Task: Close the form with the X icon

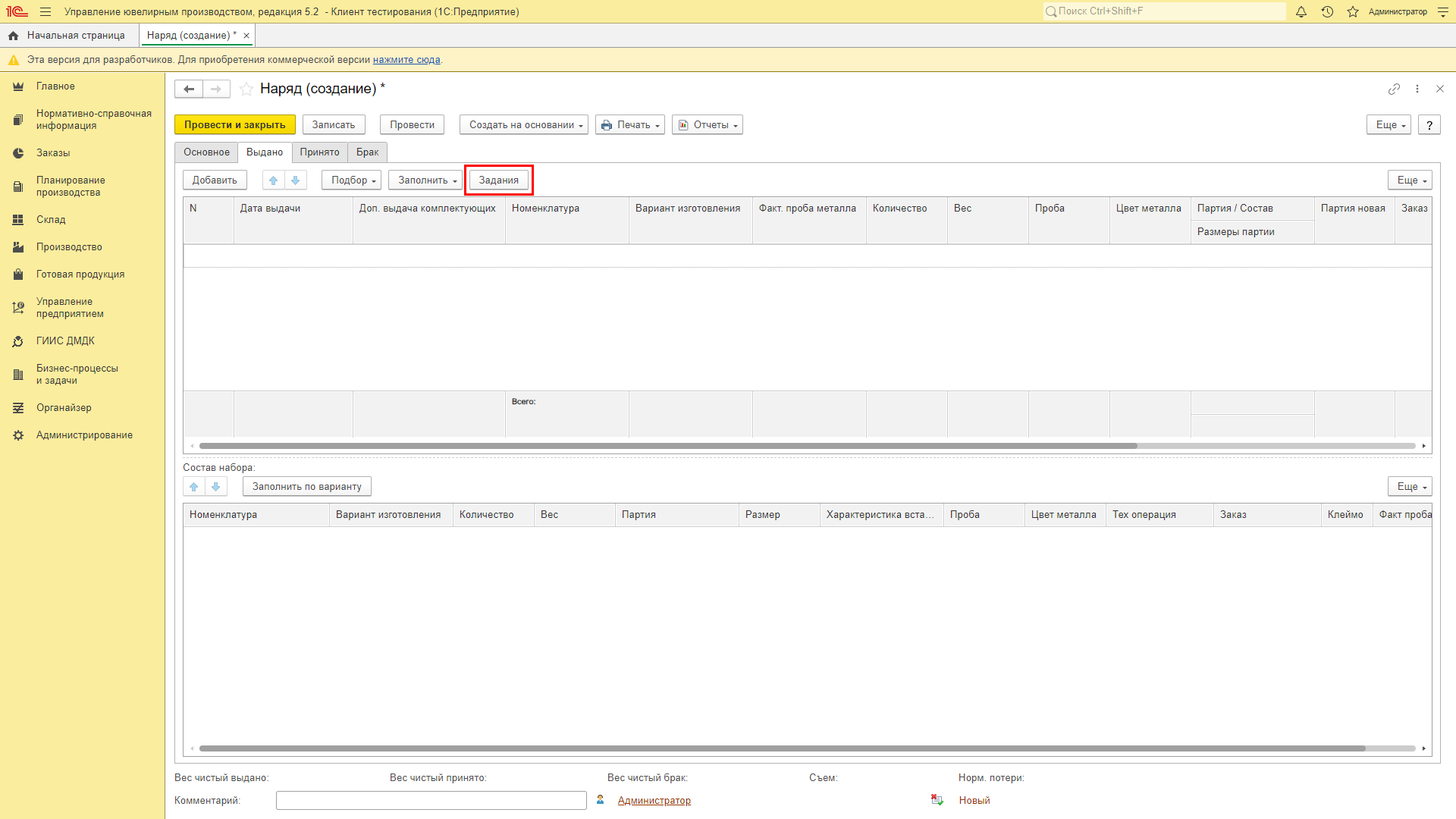Action: pos(1440,89)
